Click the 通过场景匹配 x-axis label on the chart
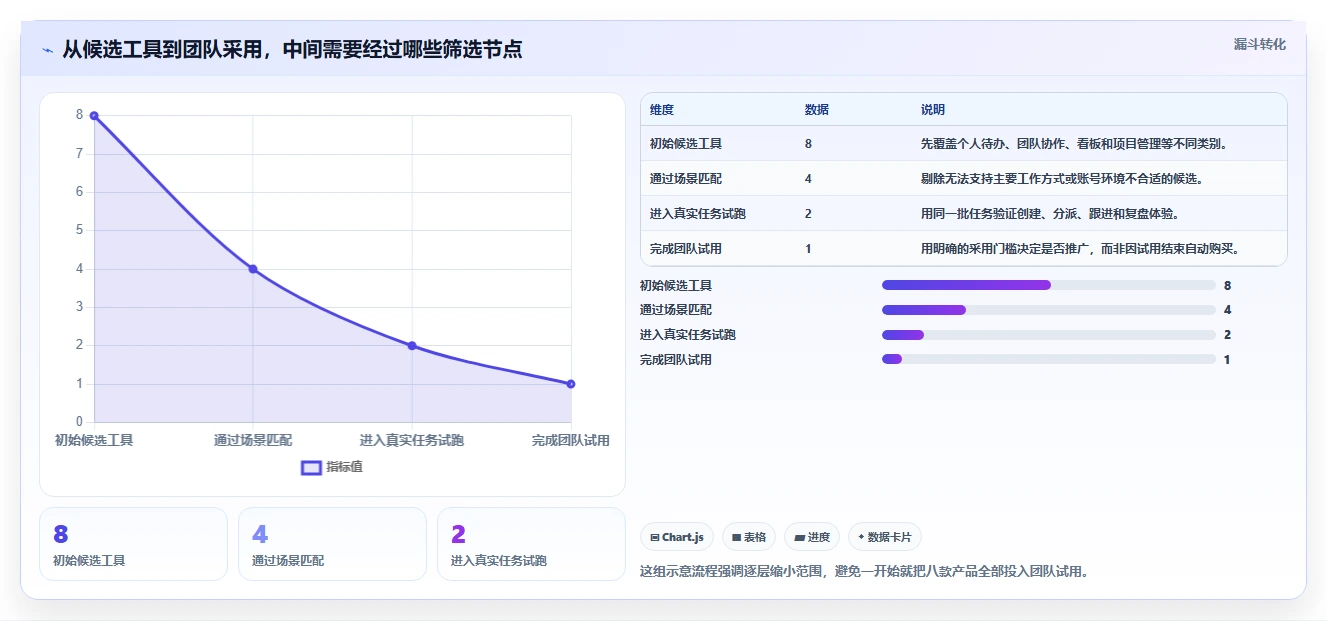Viewport: 1327px width, 621px height. tap(253, 440)
